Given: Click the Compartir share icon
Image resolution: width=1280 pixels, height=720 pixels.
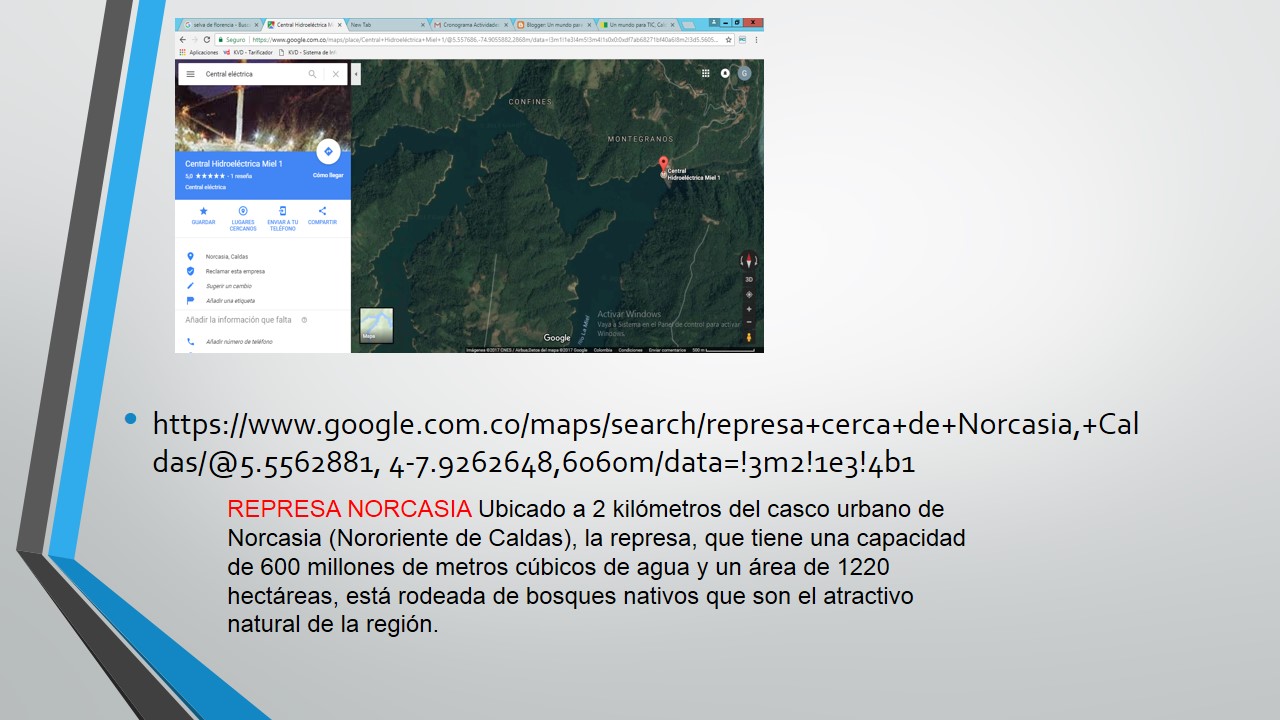Looking at the screenshot, I should pos(322,211).
